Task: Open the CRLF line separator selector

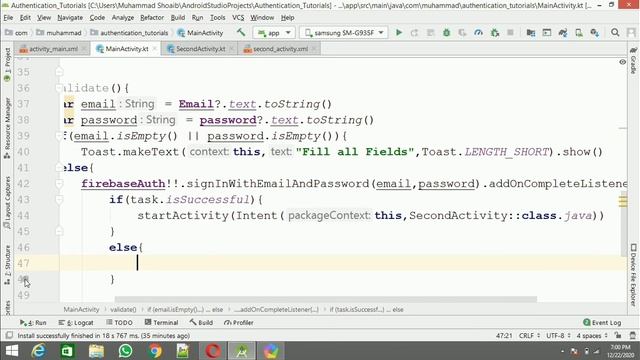Action: [529, 336]
